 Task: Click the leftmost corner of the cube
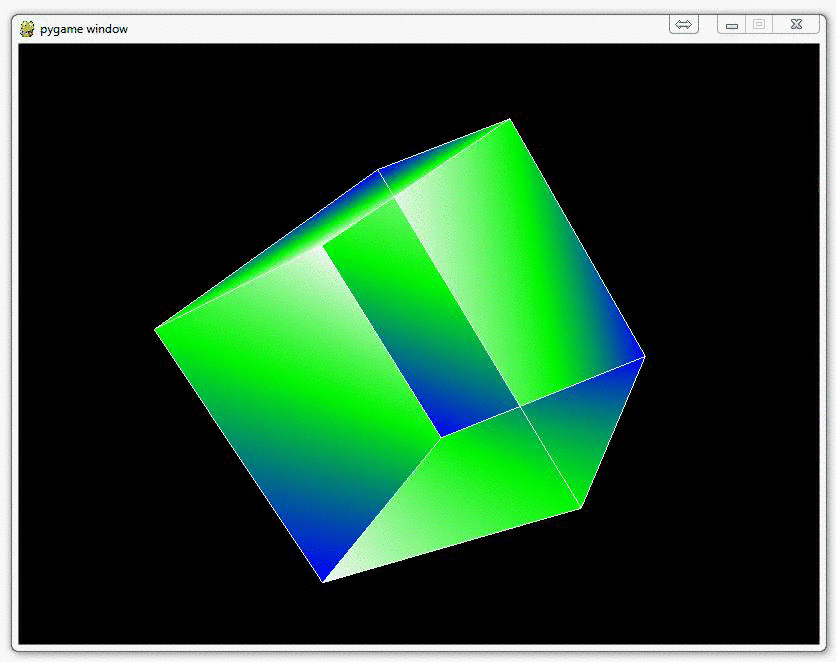click(x=156, y=329)
